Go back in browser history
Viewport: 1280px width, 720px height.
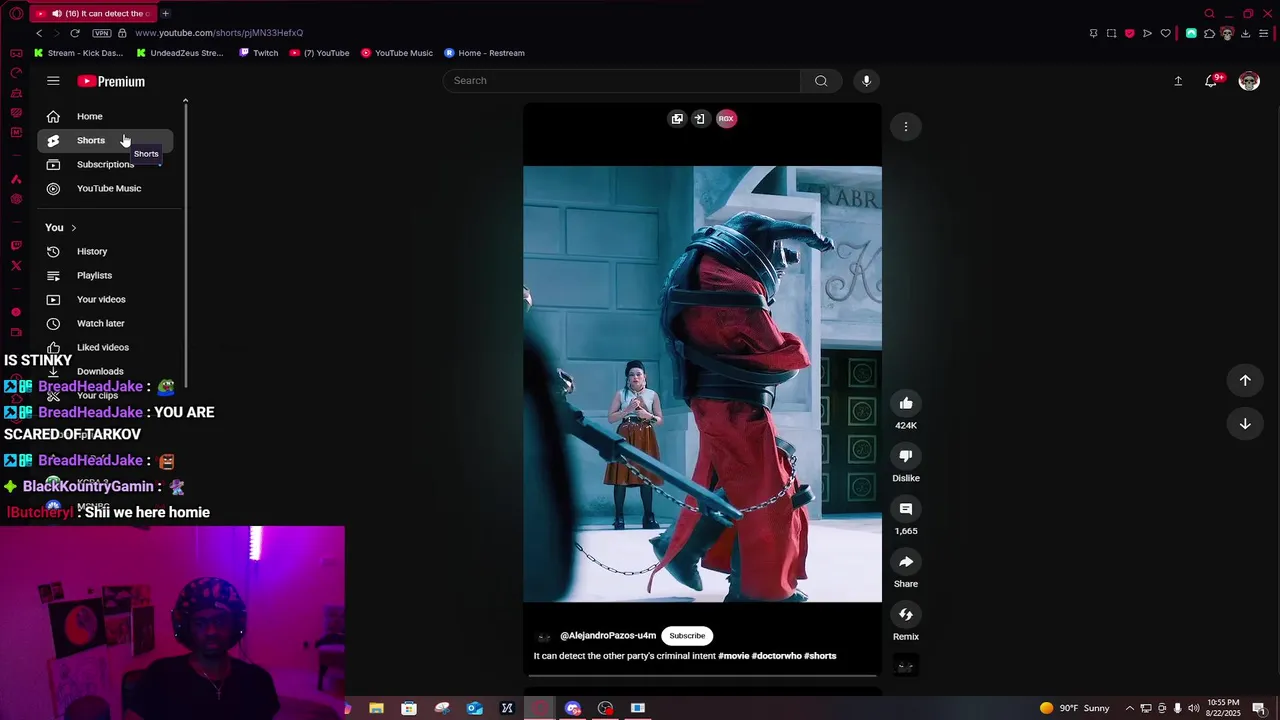(39, 33)
